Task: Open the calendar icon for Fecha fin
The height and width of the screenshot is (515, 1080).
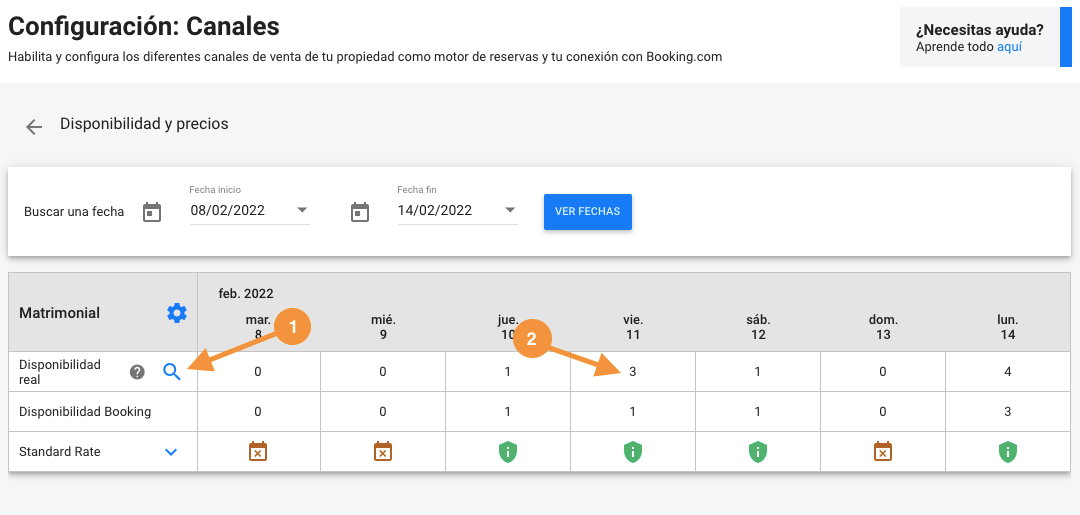Action: pyautogui.click(x=360, y=212)
